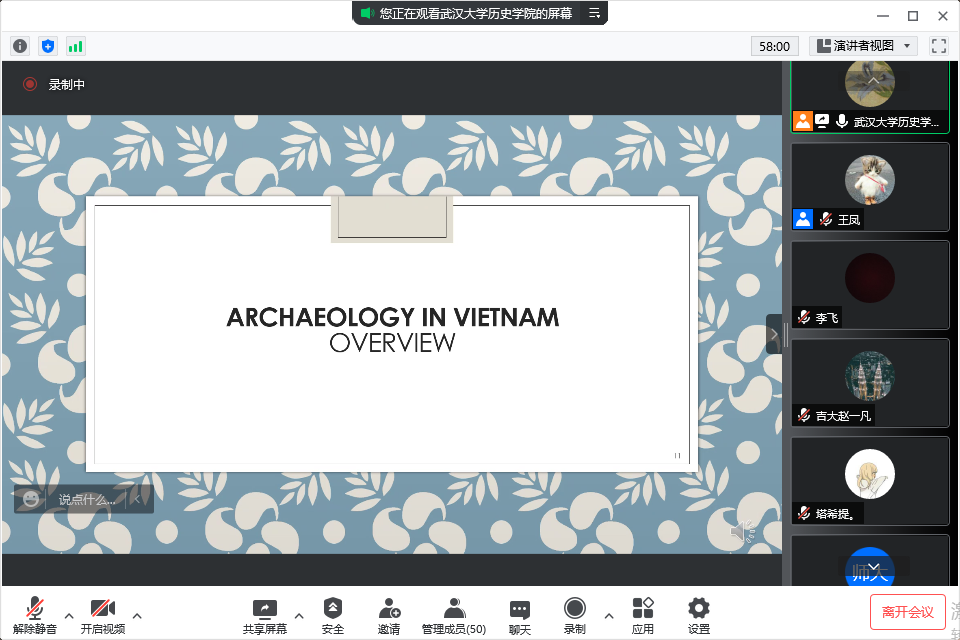Viewport: 960px width, 640px height.
Task: Open the 应用 apps panel
Action: coord(643,615)
